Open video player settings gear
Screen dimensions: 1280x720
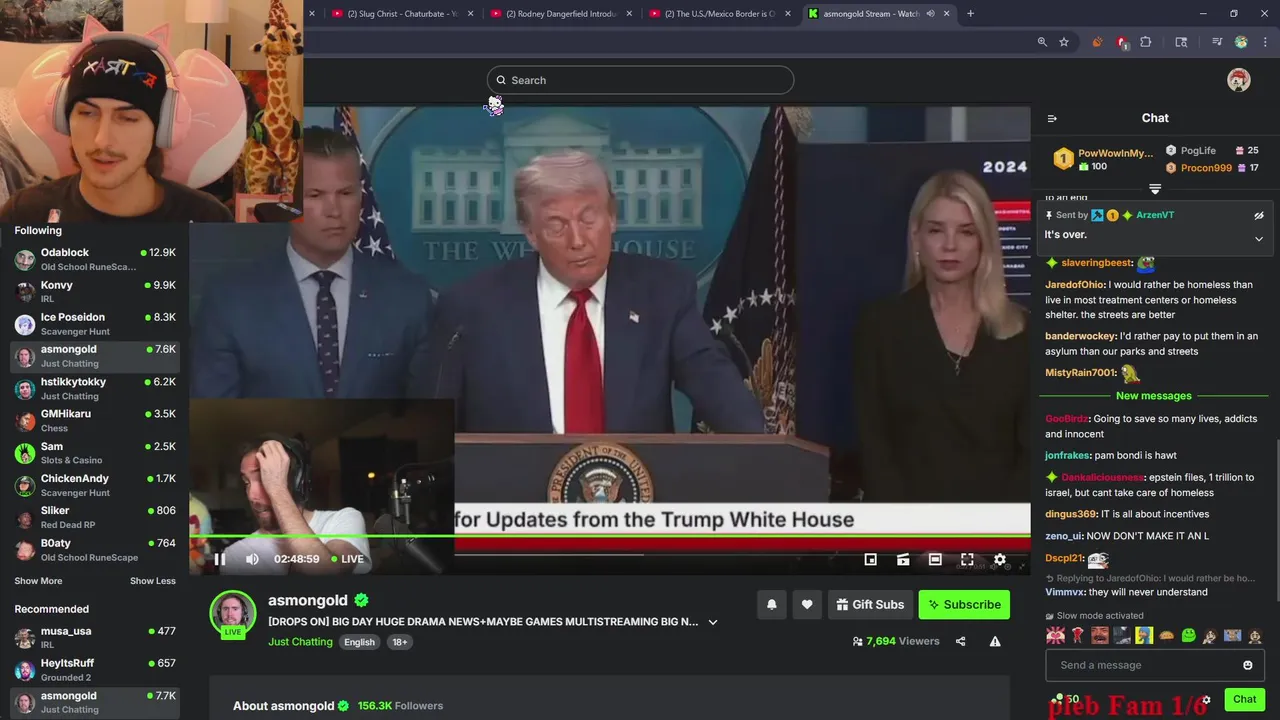pos(999,560)
